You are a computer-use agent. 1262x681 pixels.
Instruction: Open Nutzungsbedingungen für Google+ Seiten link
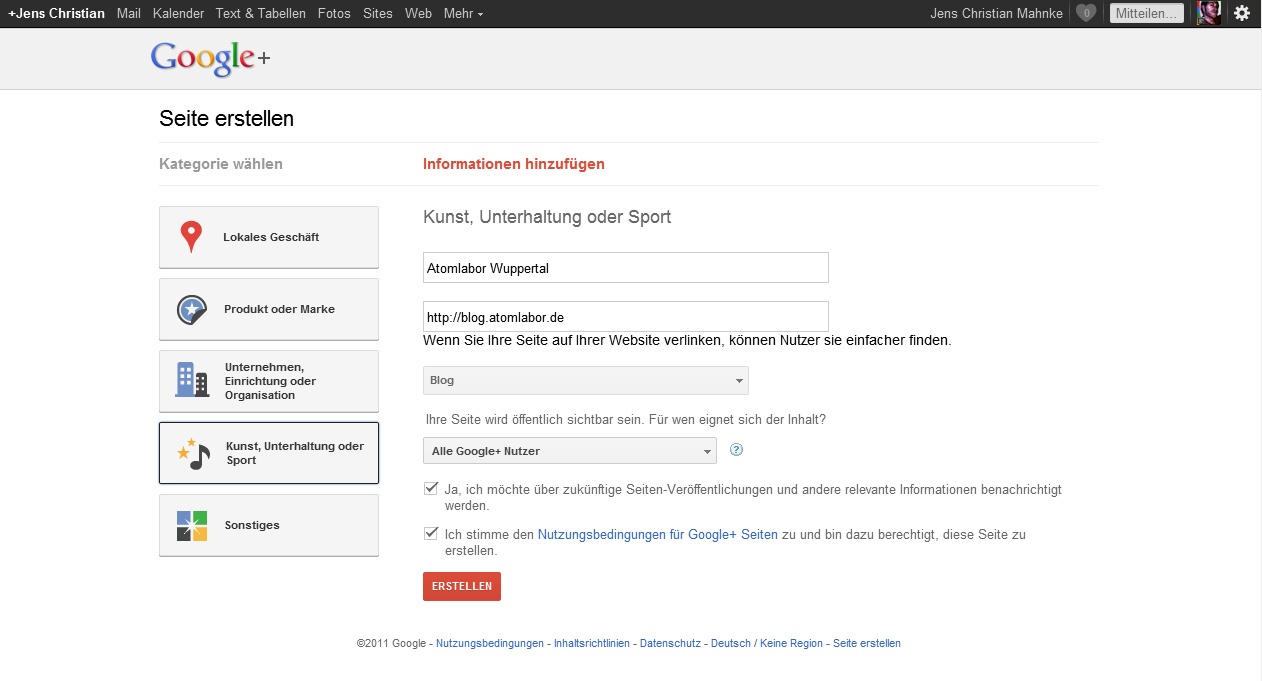[658, 535]
